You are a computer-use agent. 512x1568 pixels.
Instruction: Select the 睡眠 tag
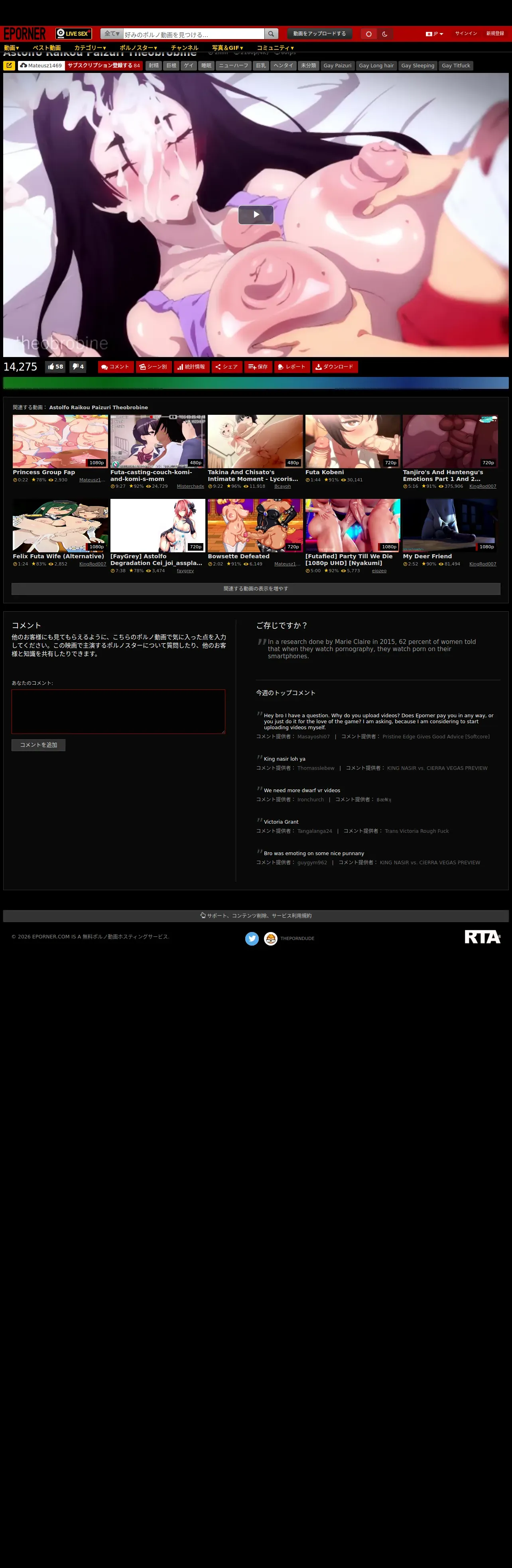(x=207, y=66)
